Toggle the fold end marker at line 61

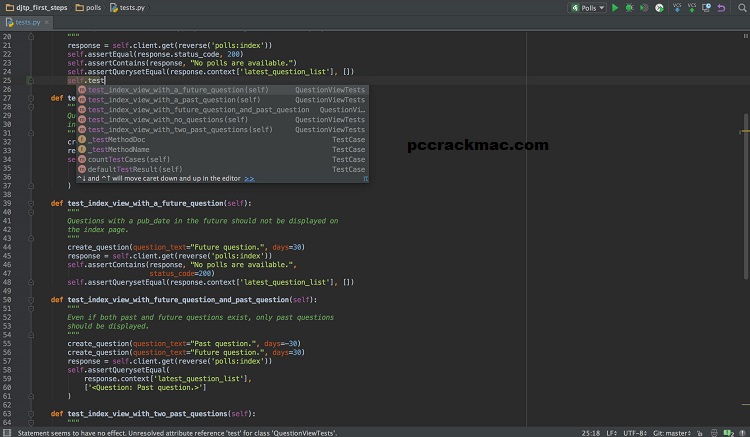pyautogui.click(x=31, y=396)
